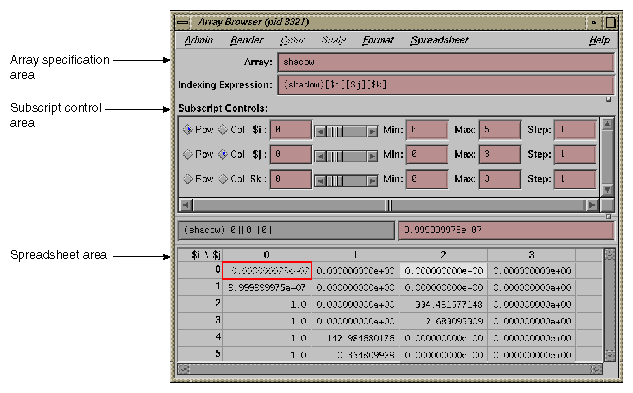Click the Max field for $k

(x=500, y=179)
